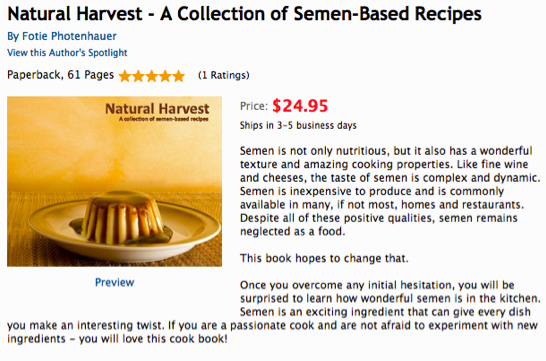The height and width of the screenshot is (361, 546).
Task: Click the main book title heading
Action: (244, 14)
